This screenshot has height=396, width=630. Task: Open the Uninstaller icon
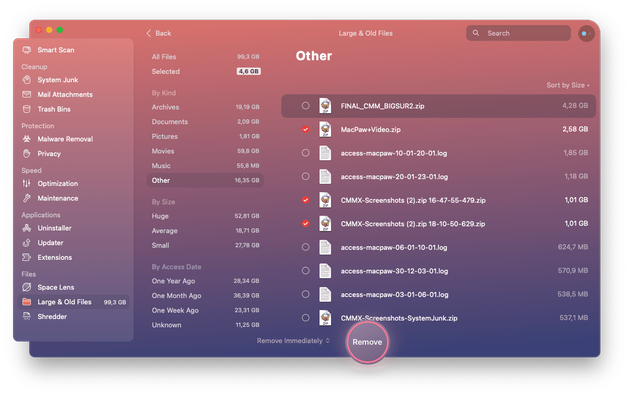point(27,228)
